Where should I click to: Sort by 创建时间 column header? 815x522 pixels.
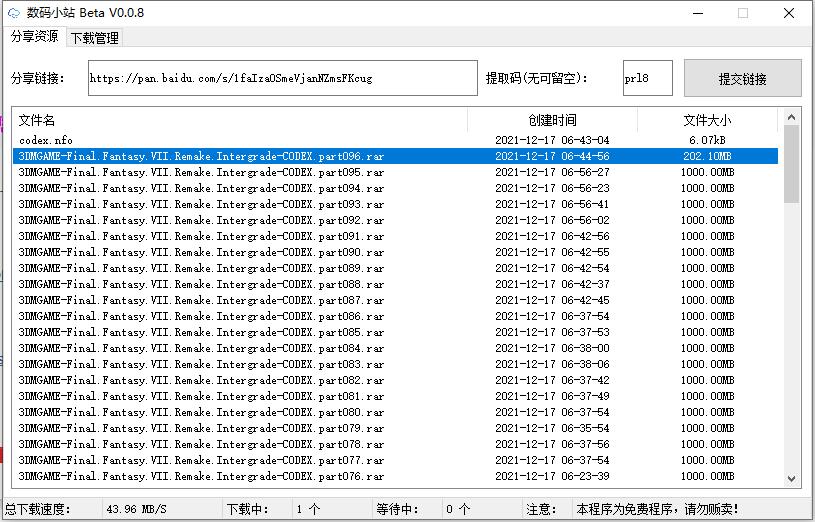(552, 120)
